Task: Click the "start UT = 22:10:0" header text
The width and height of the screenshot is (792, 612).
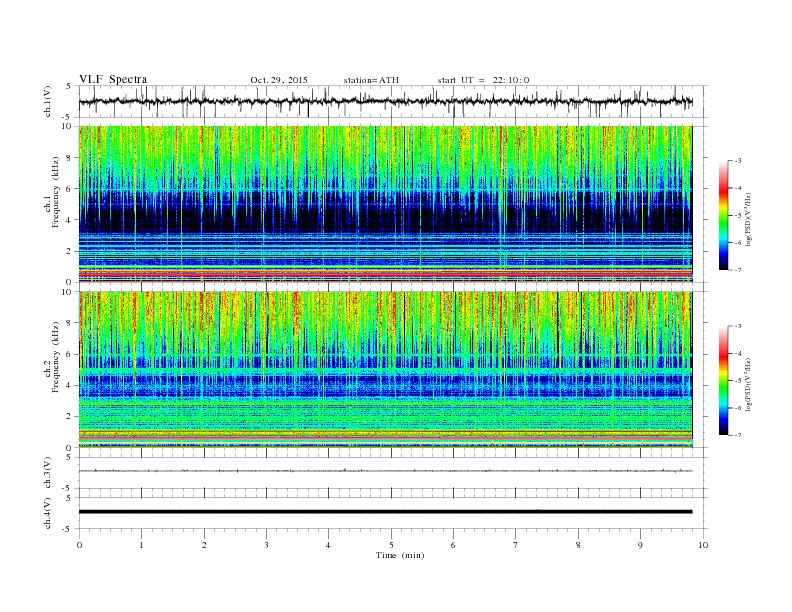Action: coord(483,80)
